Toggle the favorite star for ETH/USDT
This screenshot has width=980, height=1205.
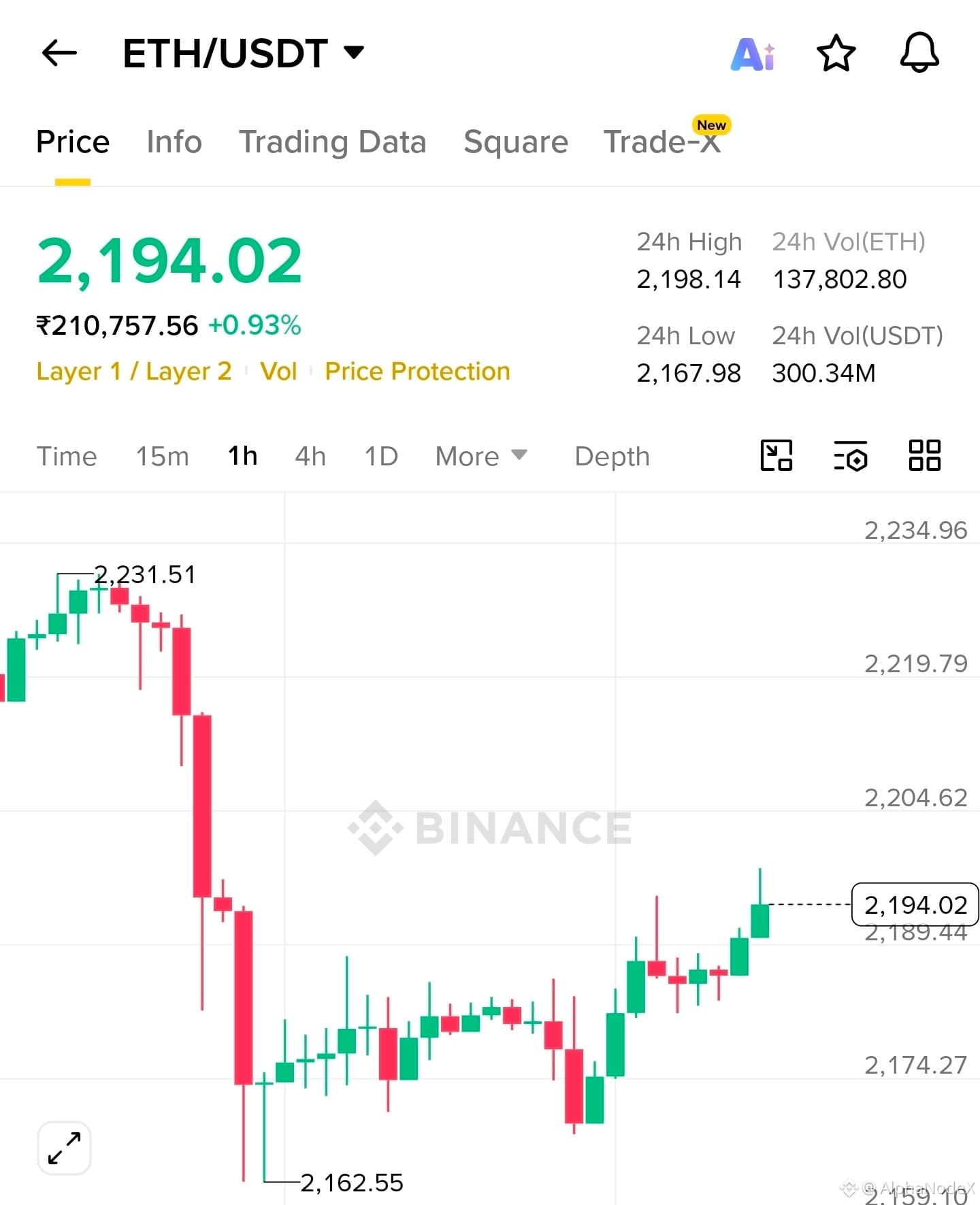click(836, 53)
